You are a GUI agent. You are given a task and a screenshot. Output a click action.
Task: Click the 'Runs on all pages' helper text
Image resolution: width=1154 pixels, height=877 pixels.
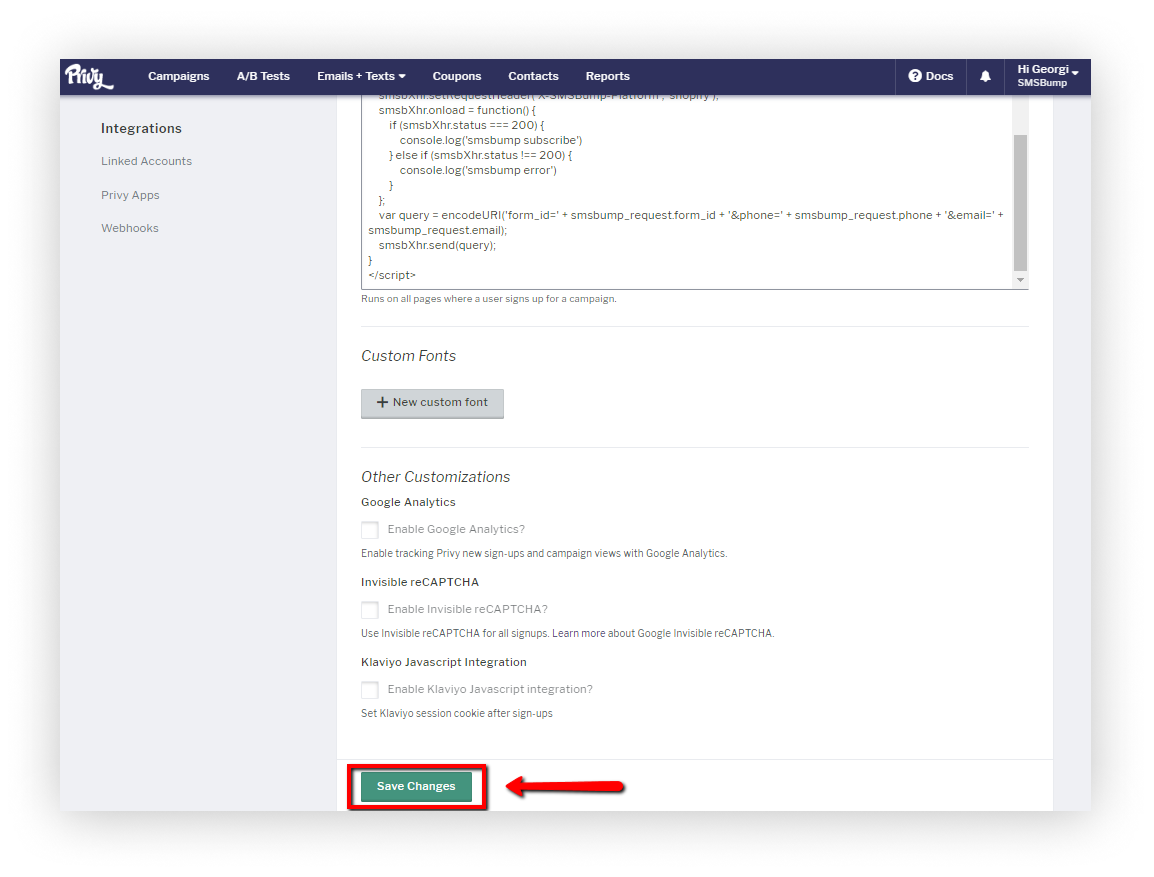point(489,299)
